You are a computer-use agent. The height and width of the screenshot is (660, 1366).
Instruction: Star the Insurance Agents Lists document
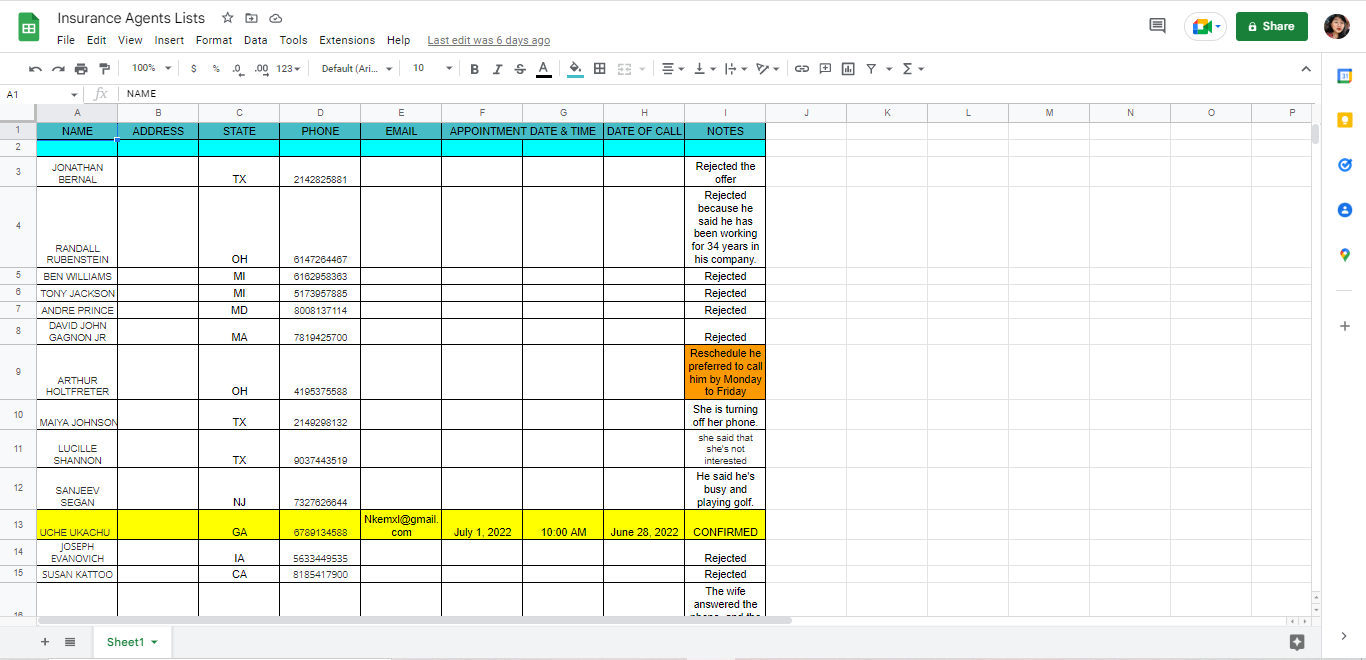pyautogui.click(x=228, y=18)
